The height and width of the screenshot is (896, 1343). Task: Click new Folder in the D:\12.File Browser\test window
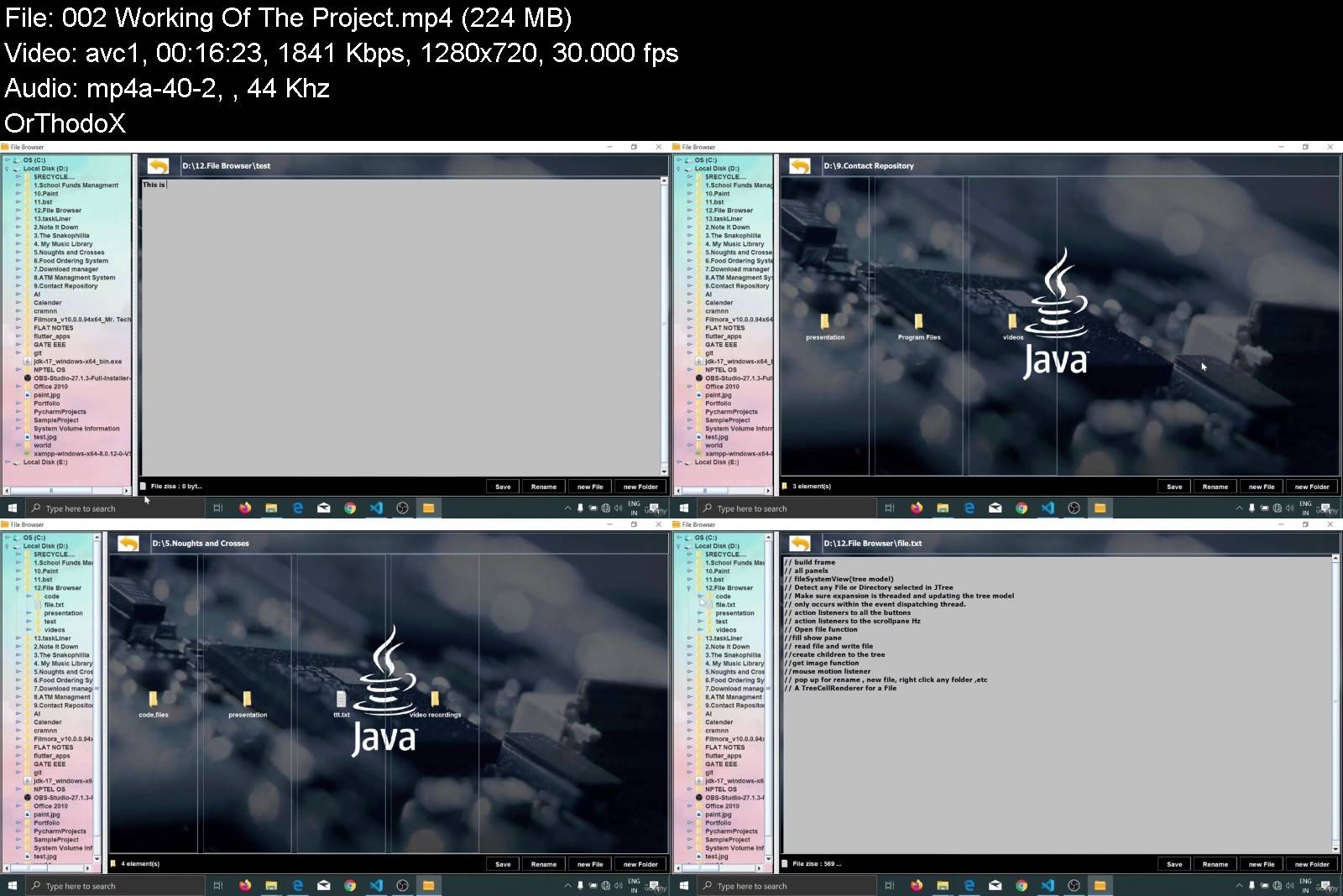tap(640, 487)
